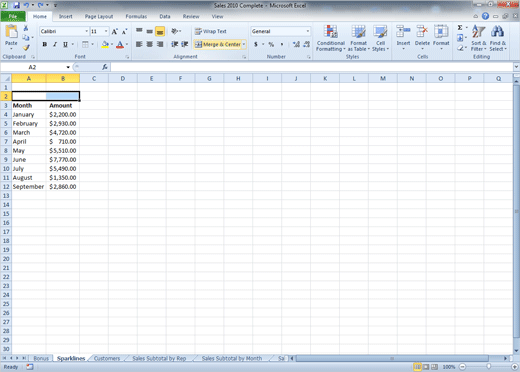The width and height of the screenshot is (520, 372).
Task: Click in the formula bar input
Action: tap(312, 67)
